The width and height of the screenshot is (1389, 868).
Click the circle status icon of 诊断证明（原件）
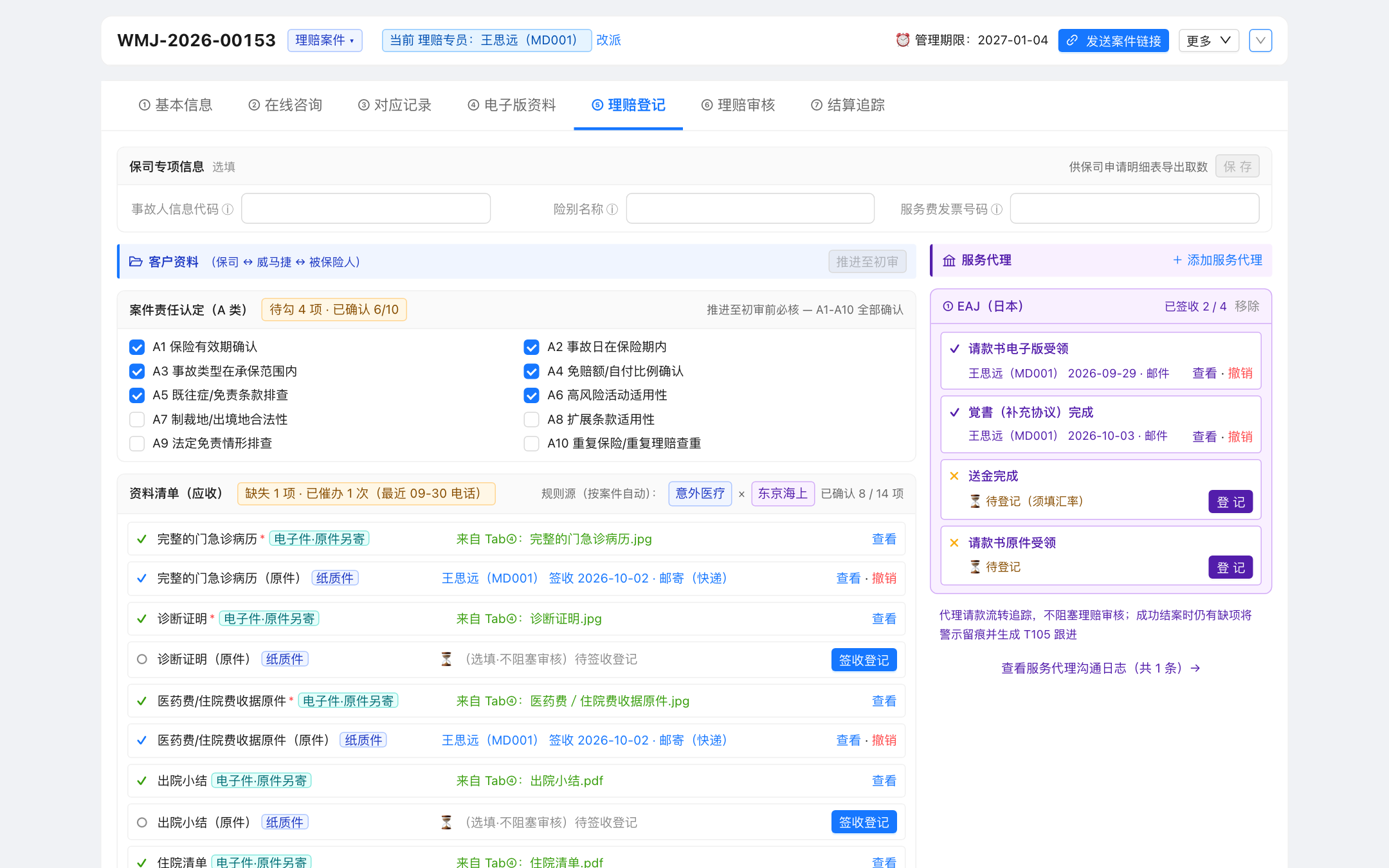142,659
